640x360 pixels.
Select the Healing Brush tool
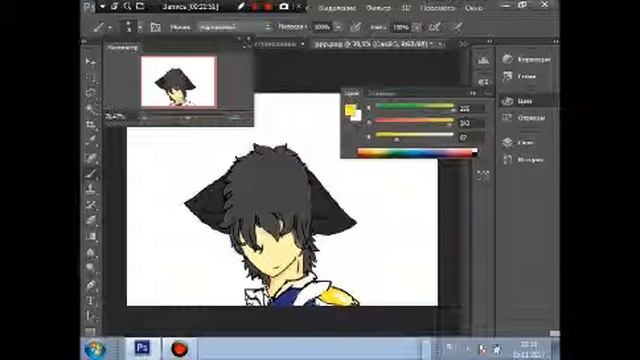tap(91, 158)
